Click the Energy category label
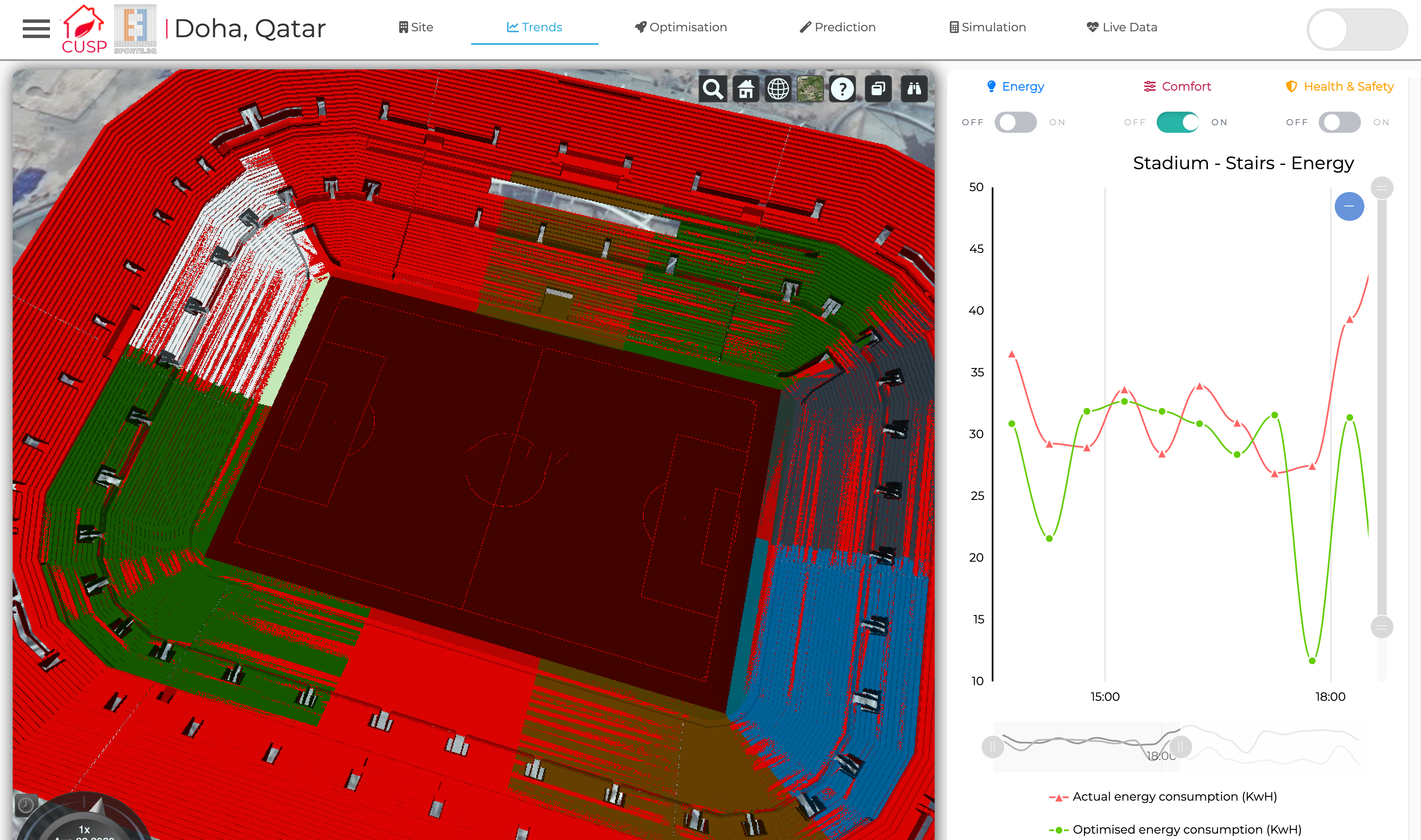 (x=1023, y=87)
